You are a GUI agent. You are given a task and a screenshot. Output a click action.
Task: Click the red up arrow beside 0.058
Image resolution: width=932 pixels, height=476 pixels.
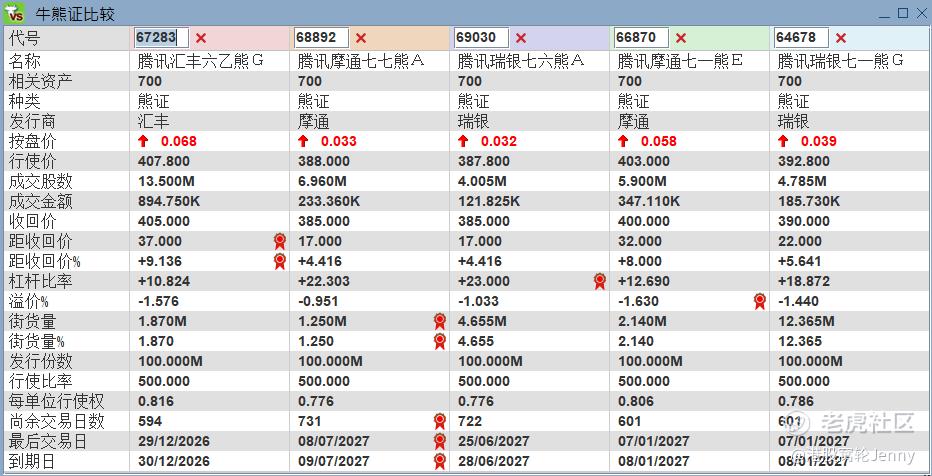tap(623, 141)
